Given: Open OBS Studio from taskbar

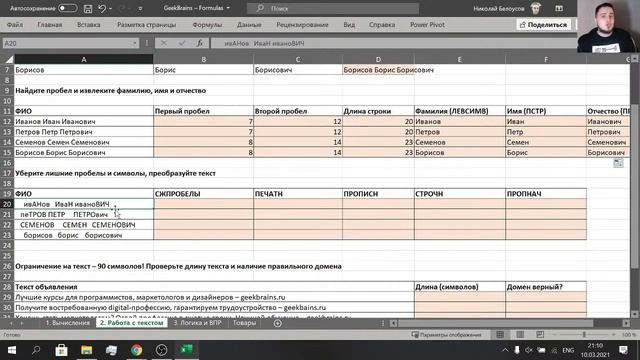Looking at the screenshot, I should 162,350.
